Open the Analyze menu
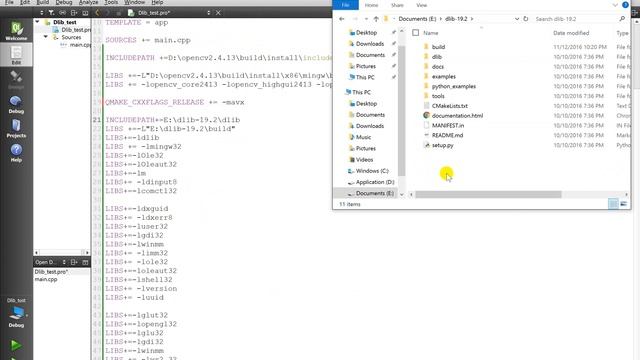This screenshot has height=360, width=640. (x=89, y=2)
